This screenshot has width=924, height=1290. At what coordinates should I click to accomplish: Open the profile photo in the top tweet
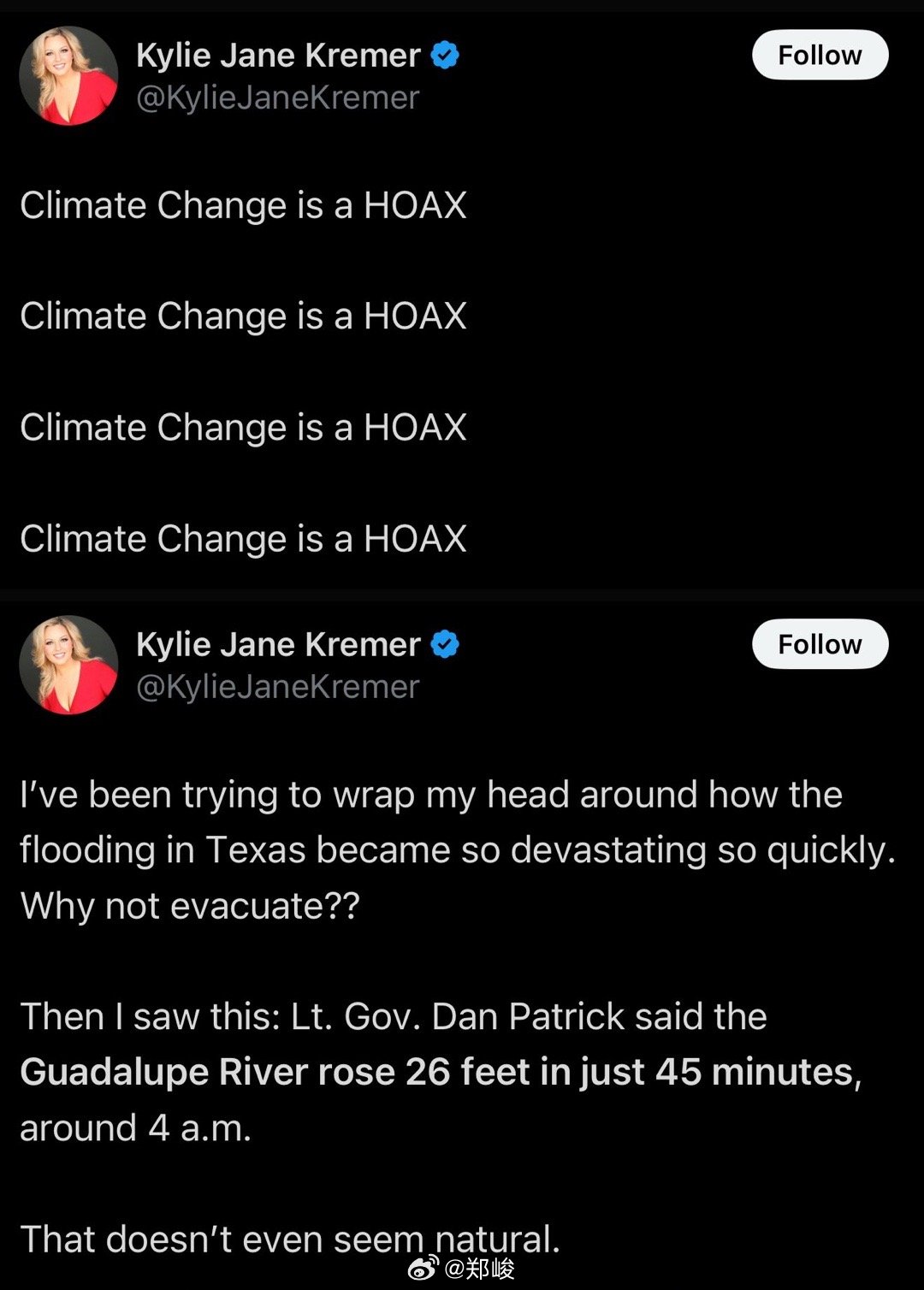point(68,76)
